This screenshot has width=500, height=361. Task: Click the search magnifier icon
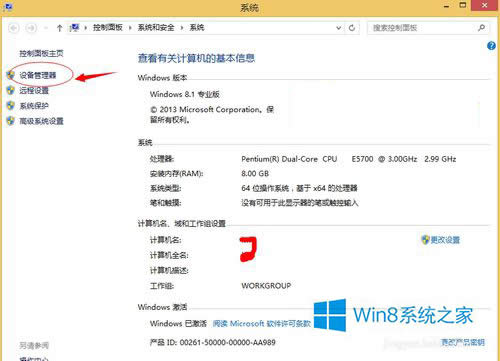click(x=481, y=28)
